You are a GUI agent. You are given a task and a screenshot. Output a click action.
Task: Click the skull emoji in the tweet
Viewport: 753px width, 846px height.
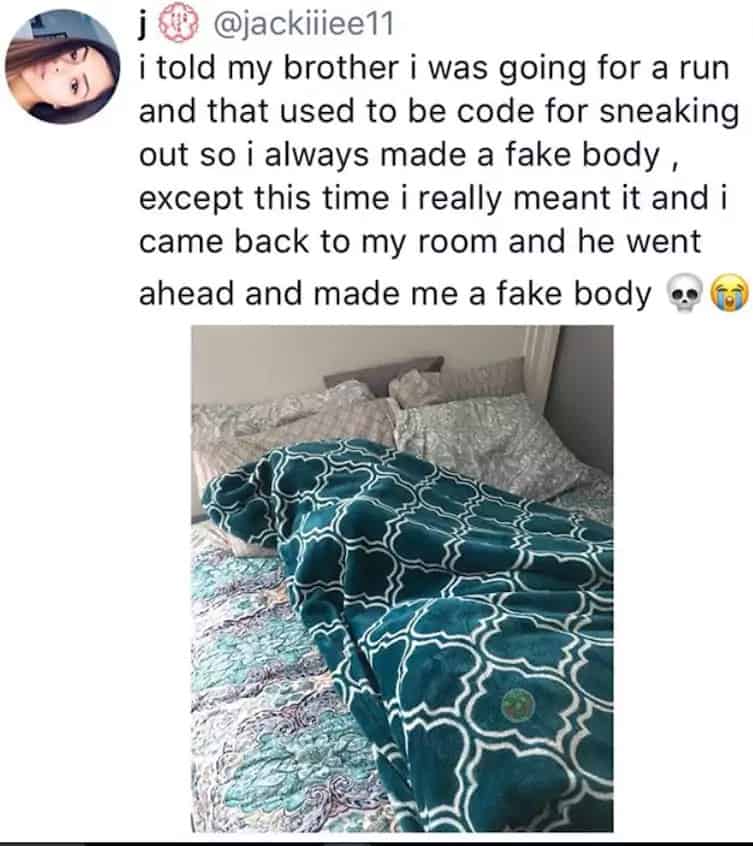click(685, 294)
